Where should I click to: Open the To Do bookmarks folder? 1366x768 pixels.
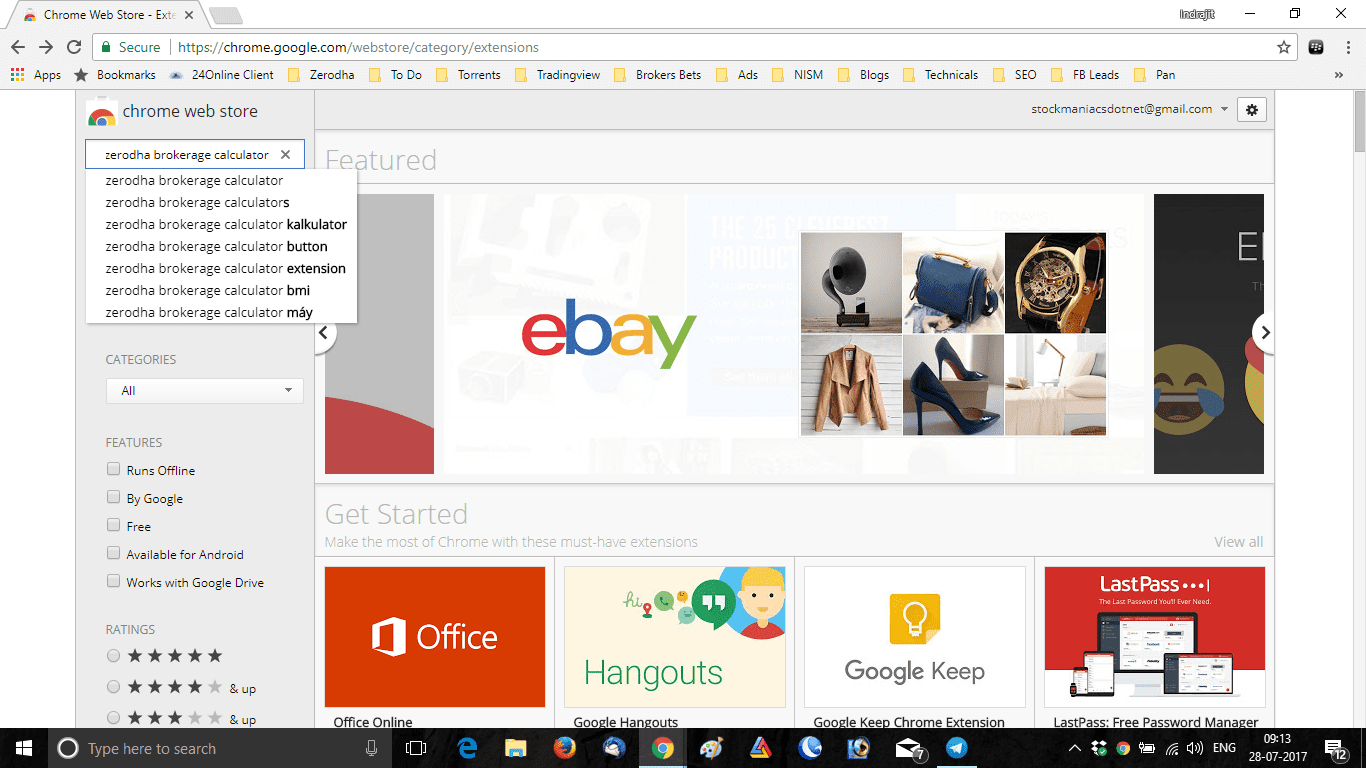[x=395, y=75]
